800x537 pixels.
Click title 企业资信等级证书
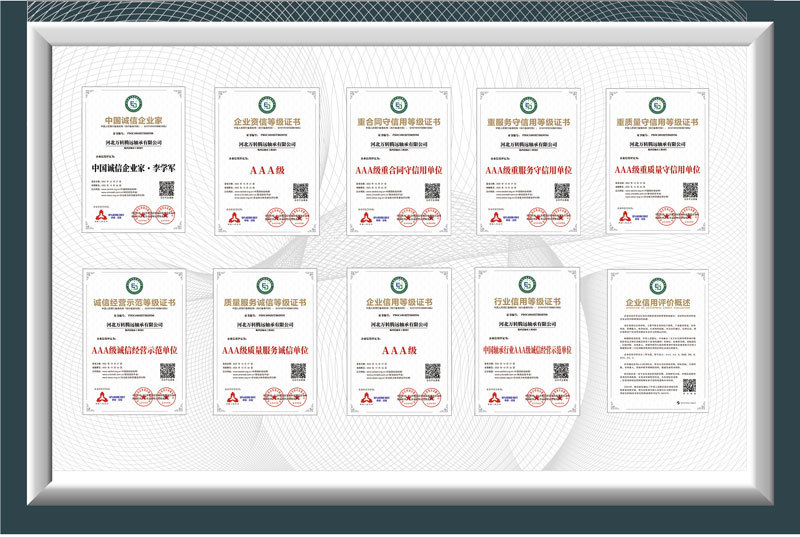coord(263,122)
